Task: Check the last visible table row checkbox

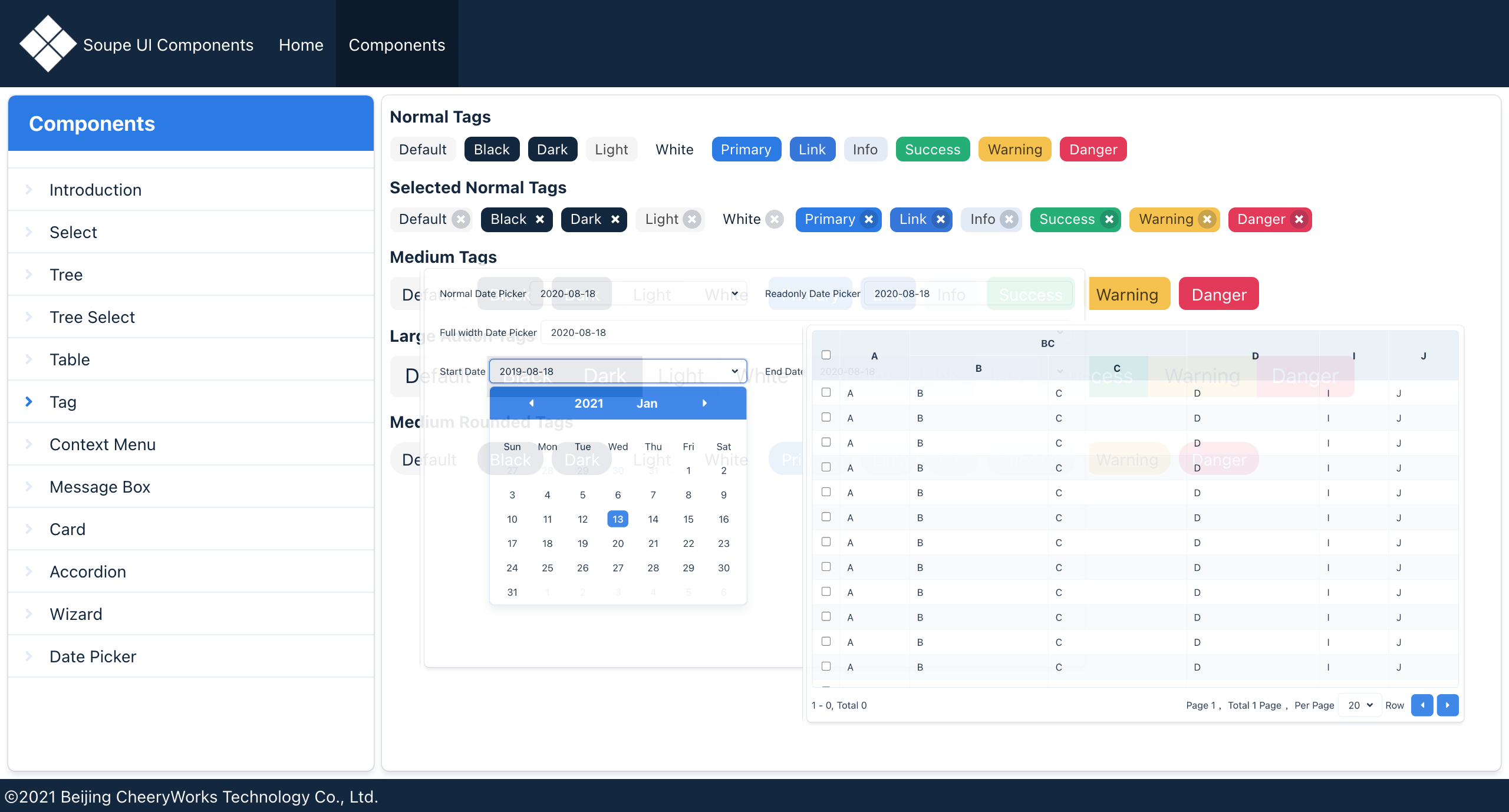Action: tap(826, 666)
